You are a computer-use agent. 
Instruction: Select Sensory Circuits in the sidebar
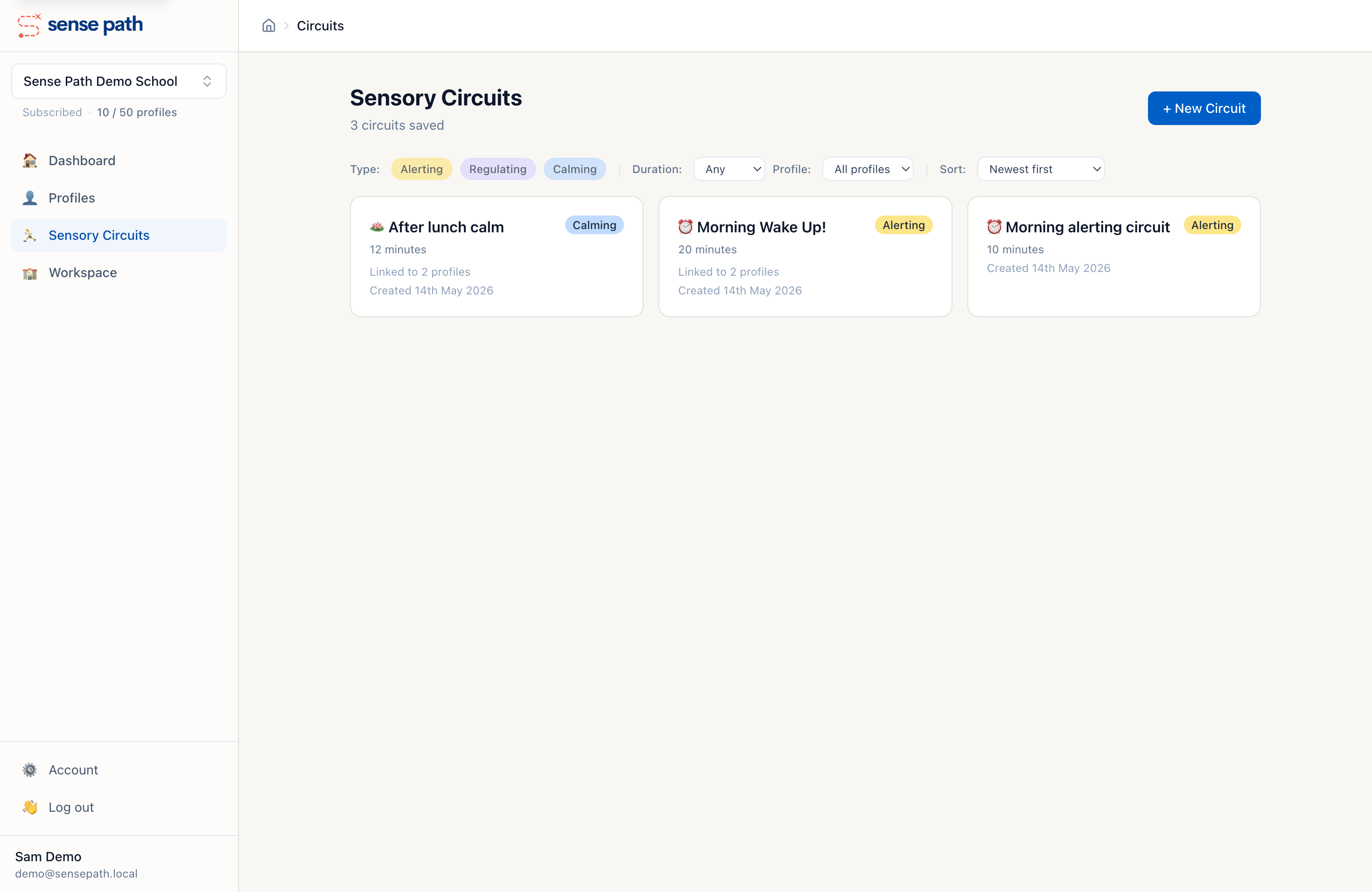click(119, 235)
